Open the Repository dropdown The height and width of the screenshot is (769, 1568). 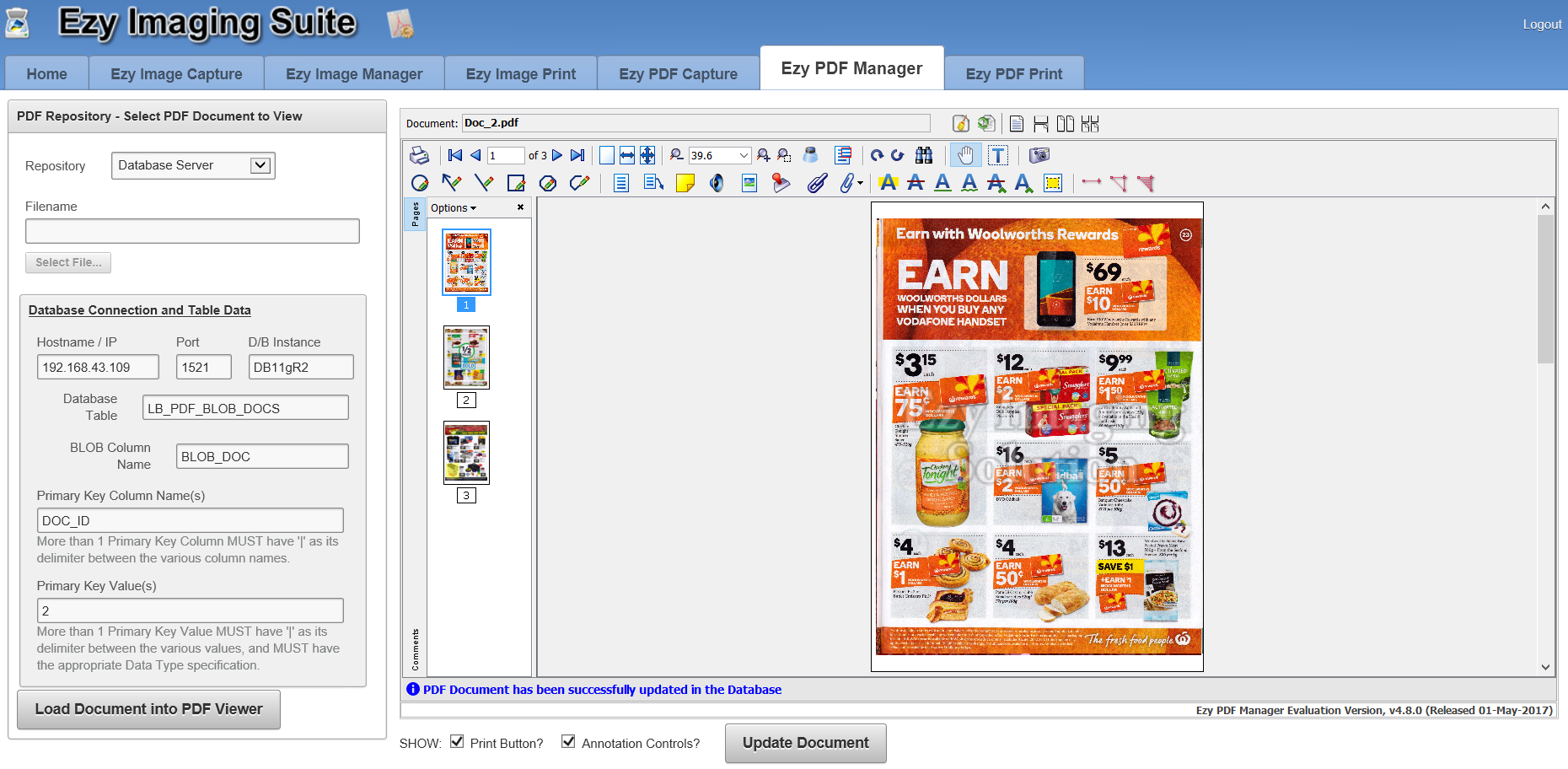click(x=193, y=165)
